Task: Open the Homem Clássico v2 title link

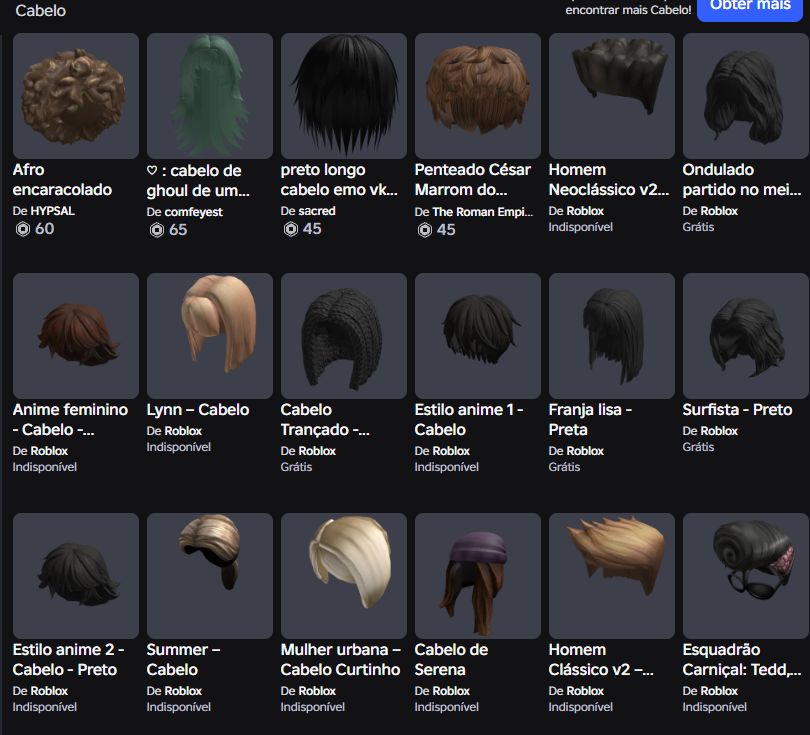Action: point(601,660)
